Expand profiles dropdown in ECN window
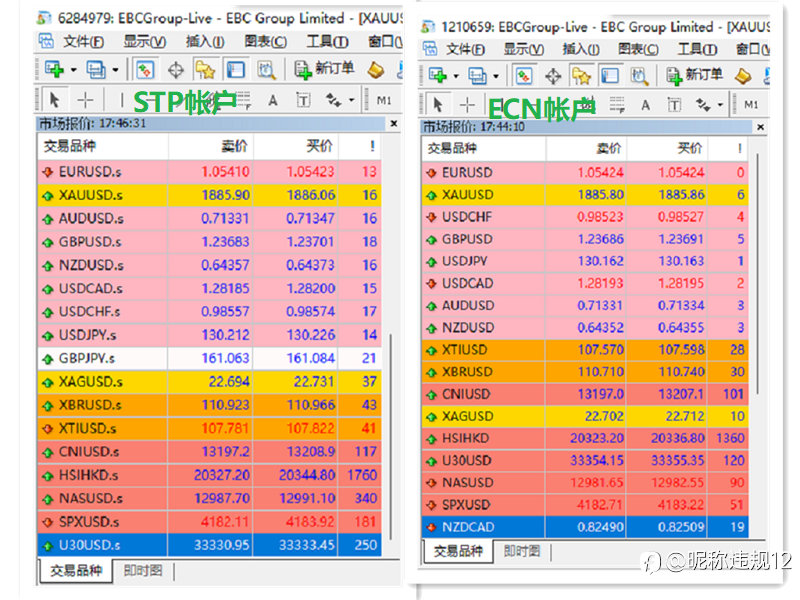The width and height of the screenshot is (800, 600). point(496,77)
